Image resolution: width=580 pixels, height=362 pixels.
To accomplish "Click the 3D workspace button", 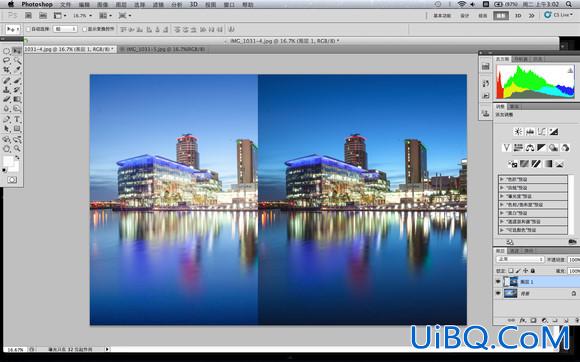I will (518, 16).
